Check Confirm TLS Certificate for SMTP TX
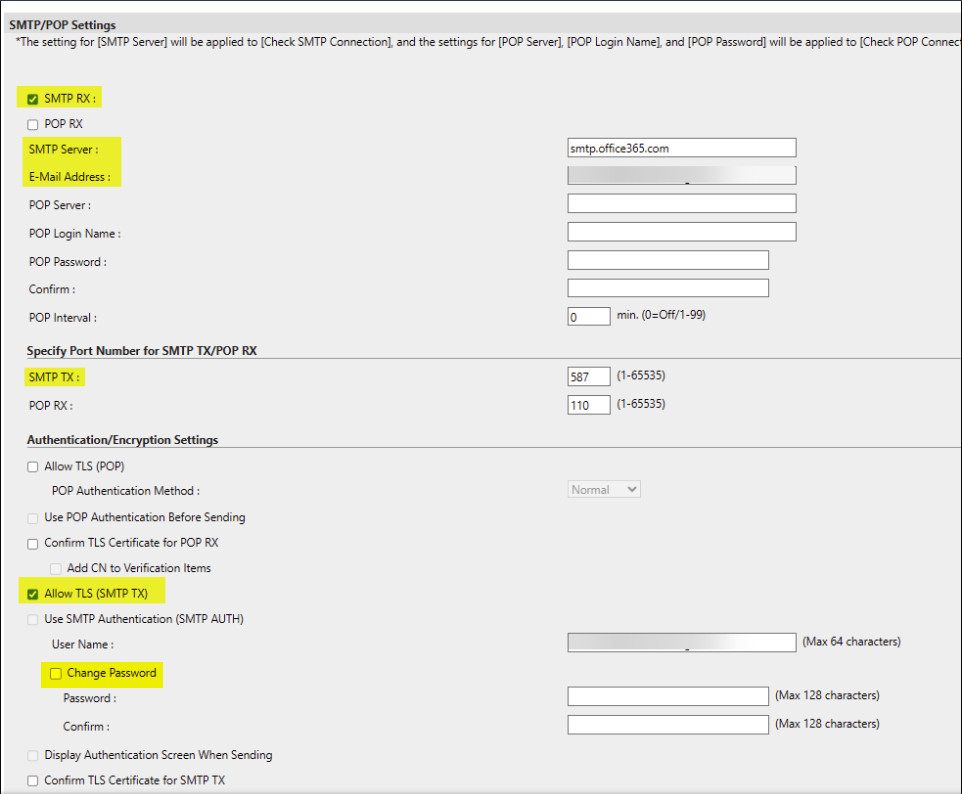Viewport: 962px width, 794px height. point(33,781)
